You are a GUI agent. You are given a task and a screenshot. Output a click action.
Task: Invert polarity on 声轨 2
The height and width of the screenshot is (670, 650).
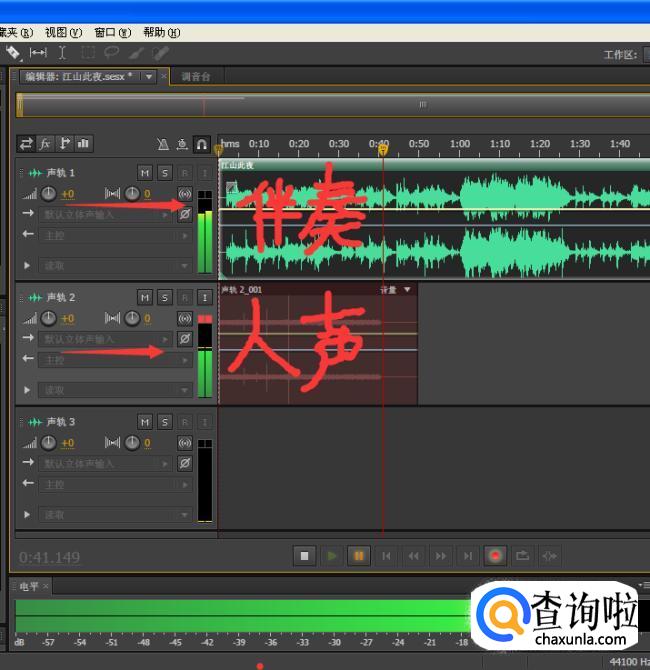tap(185, 339)
